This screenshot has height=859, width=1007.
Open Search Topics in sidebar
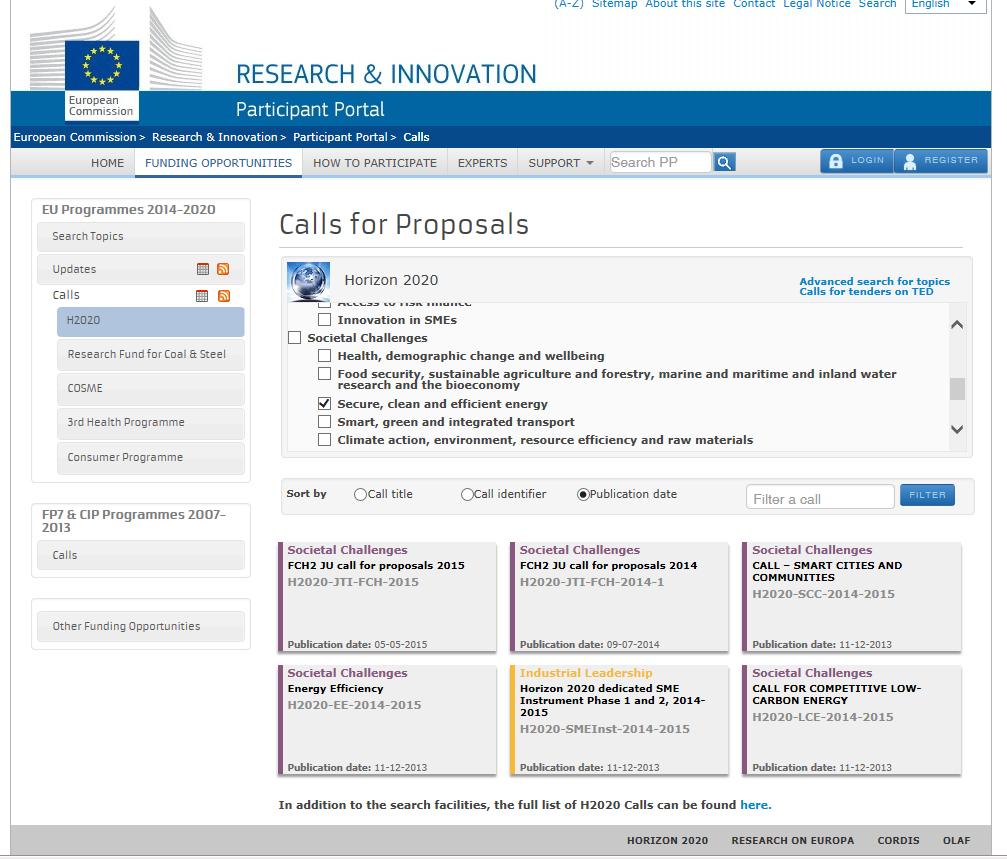(x=141, y=236)
